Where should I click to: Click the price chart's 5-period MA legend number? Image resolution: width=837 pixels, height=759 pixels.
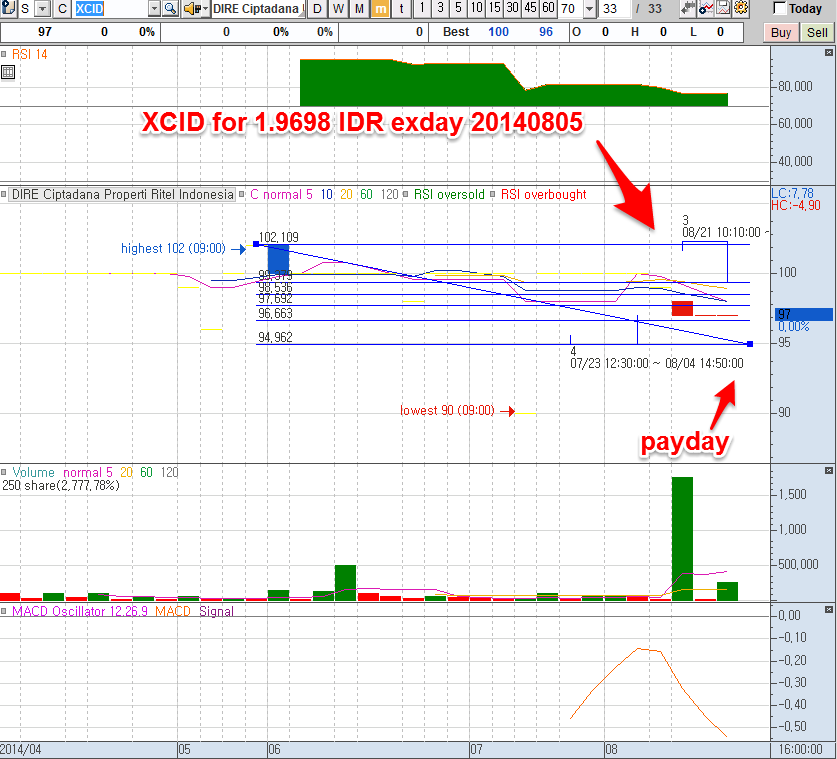point(309,194)
